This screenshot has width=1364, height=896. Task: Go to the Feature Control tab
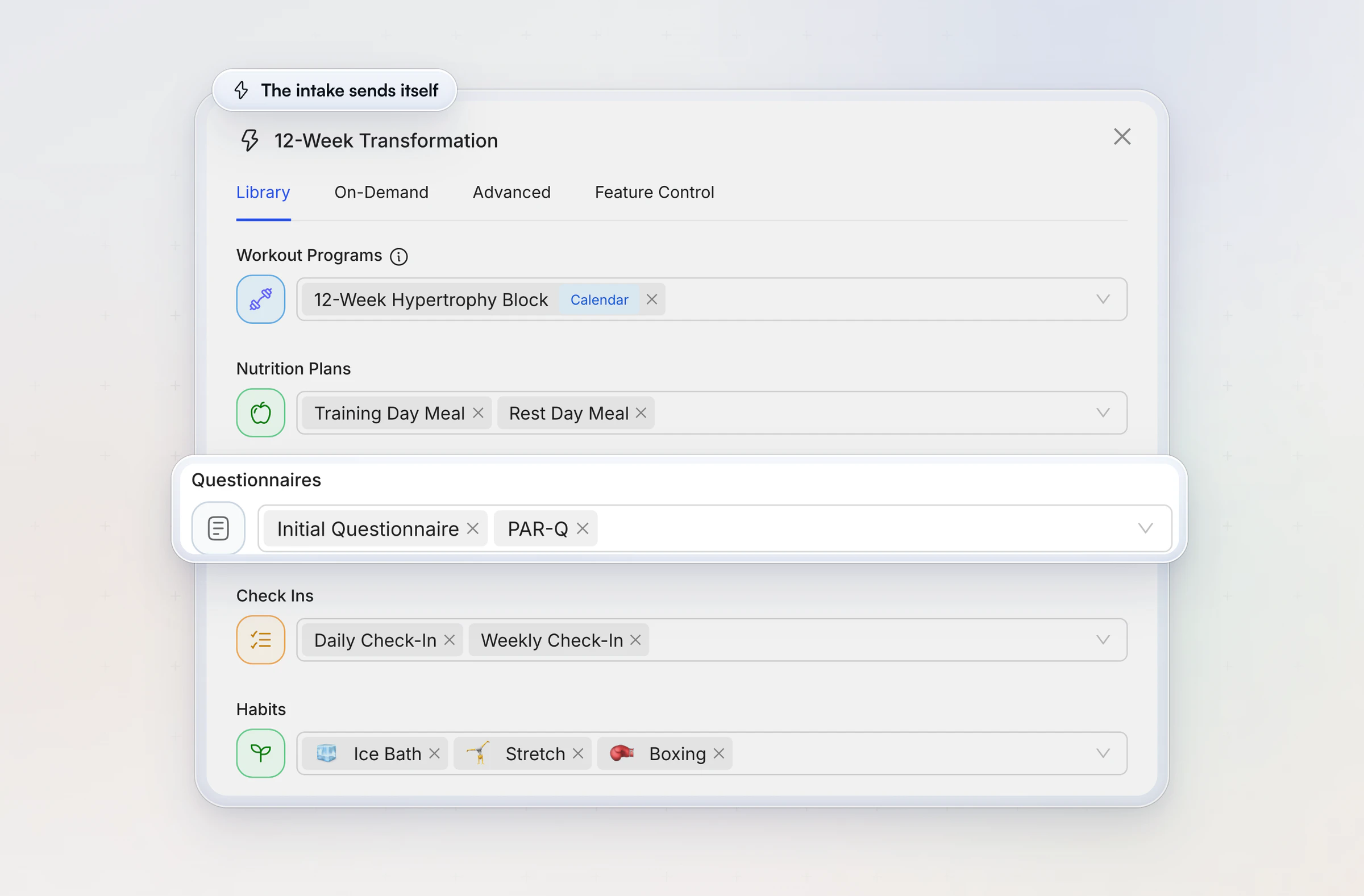[x=654, y=192]
